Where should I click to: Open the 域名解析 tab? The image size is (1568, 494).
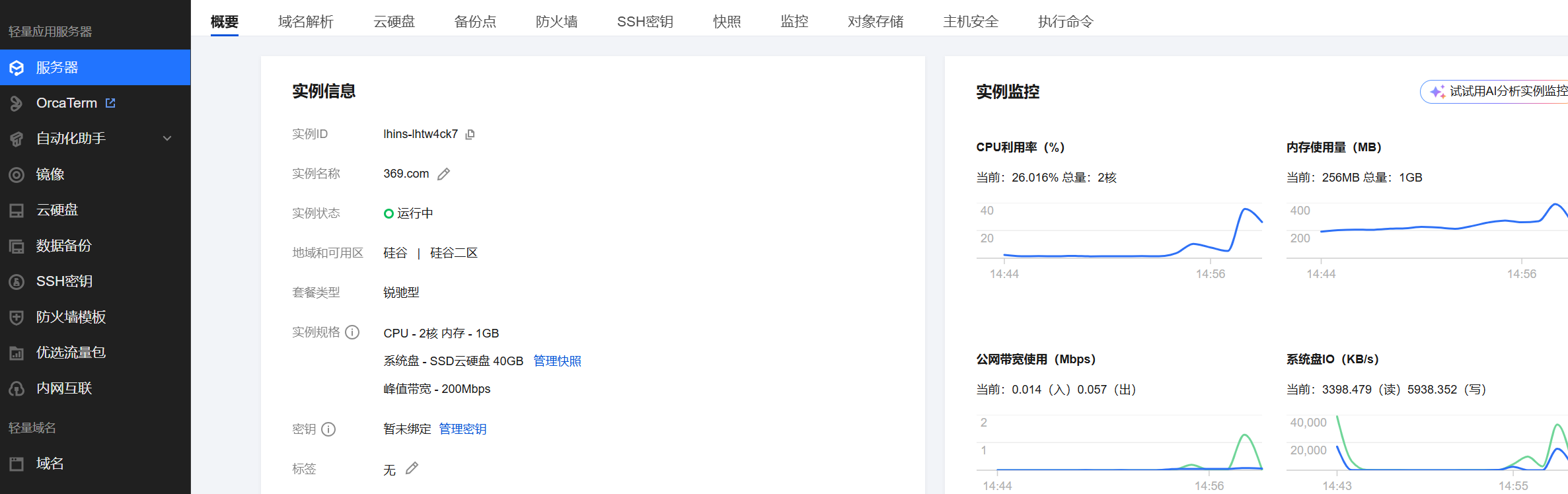point(306,22)
